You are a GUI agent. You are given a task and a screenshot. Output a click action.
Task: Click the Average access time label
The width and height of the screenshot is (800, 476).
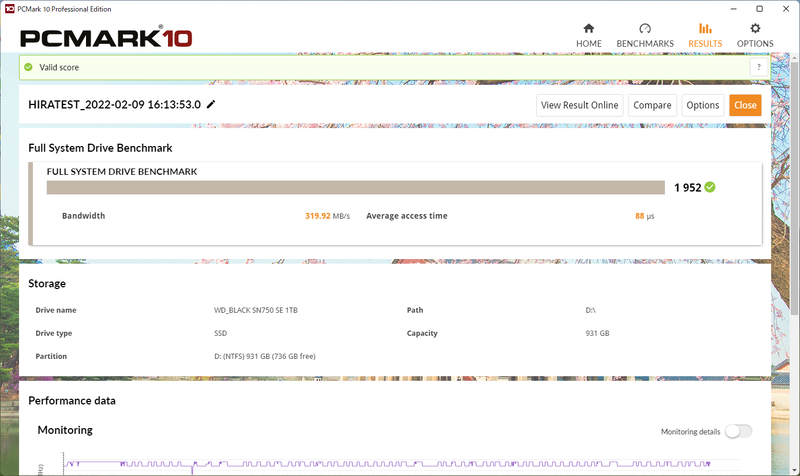(407, 216)
